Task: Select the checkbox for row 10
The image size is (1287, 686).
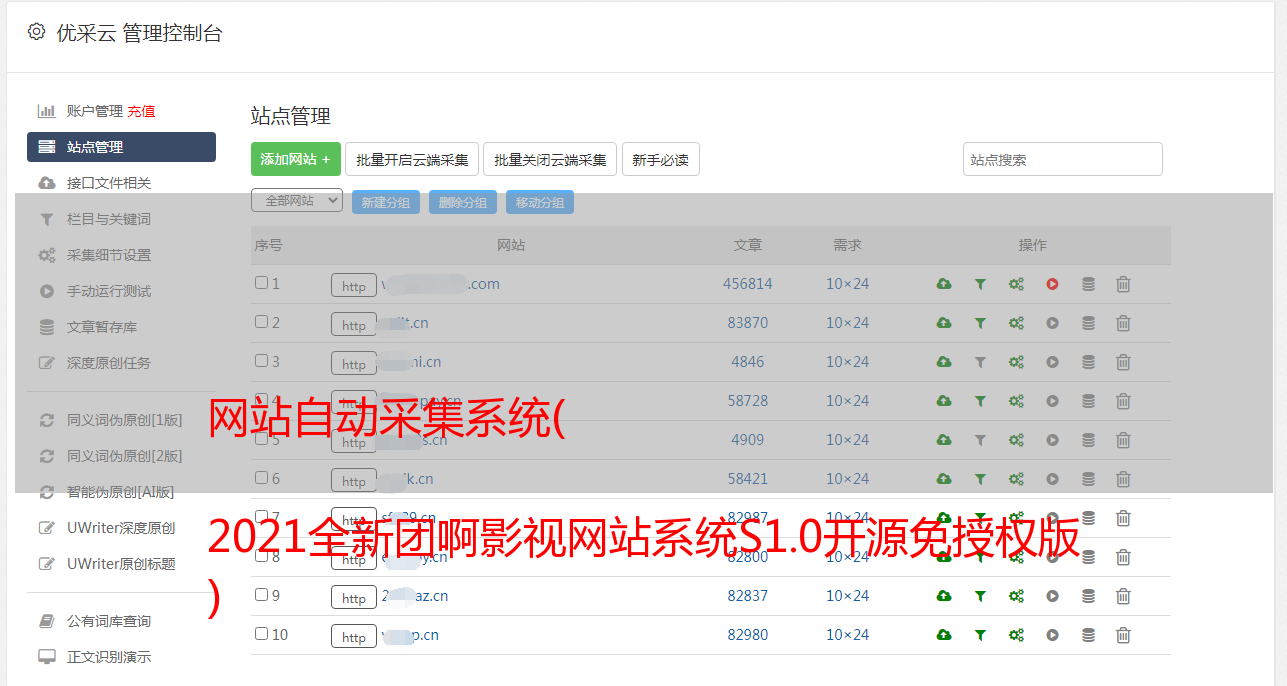Action: coord(261,634)
